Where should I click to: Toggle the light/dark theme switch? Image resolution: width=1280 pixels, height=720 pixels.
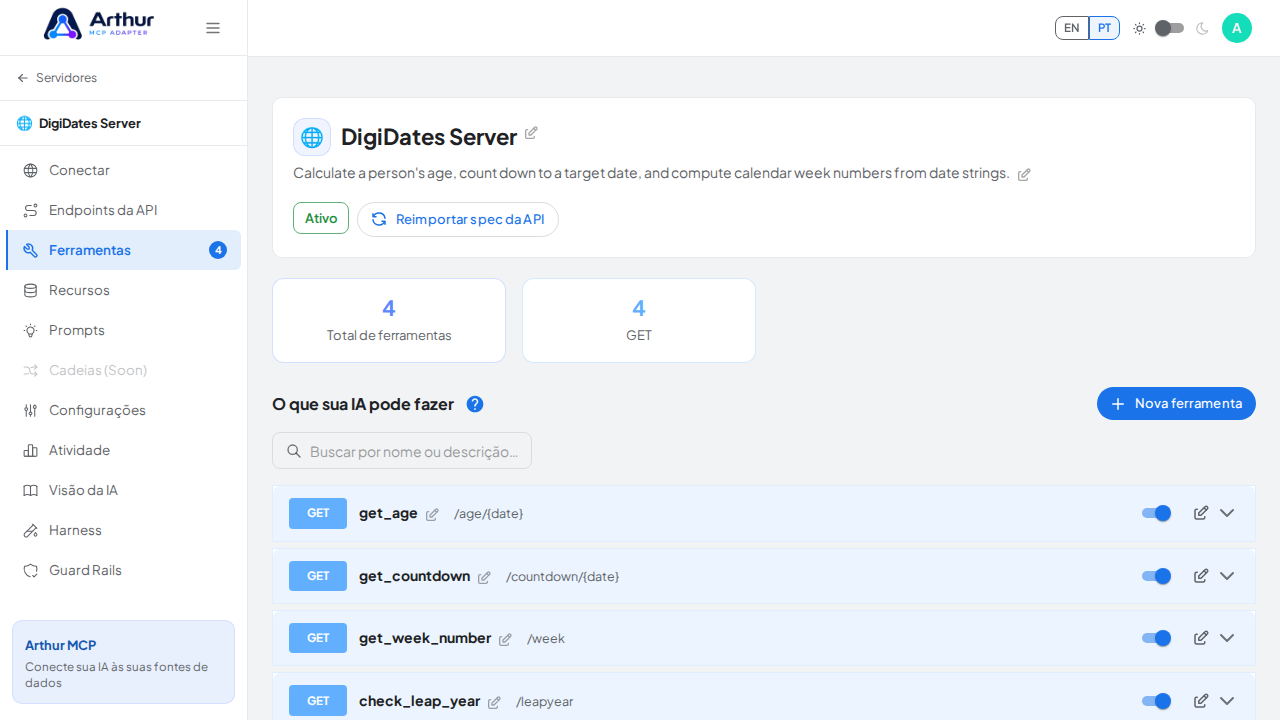(x=1170, y=28)
